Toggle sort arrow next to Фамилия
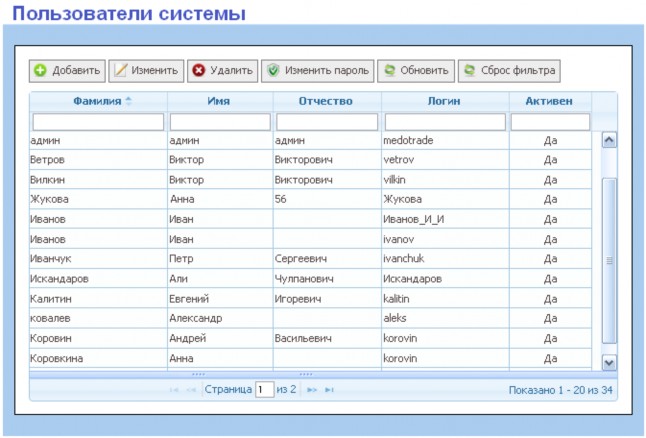This screenshot has width=646, height=438. pos(129,101)
